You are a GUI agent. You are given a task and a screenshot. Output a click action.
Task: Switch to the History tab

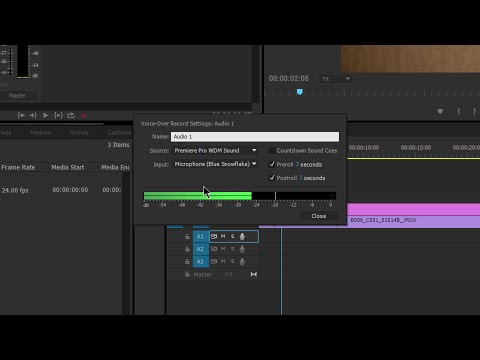click(79, 133)
